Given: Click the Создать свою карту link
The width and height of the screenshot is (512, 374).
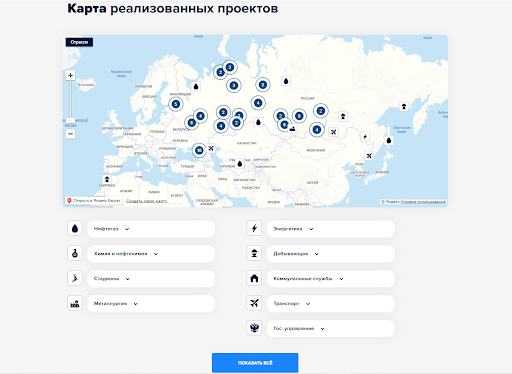Looking at the screenshot, I should tap(146, 201).
